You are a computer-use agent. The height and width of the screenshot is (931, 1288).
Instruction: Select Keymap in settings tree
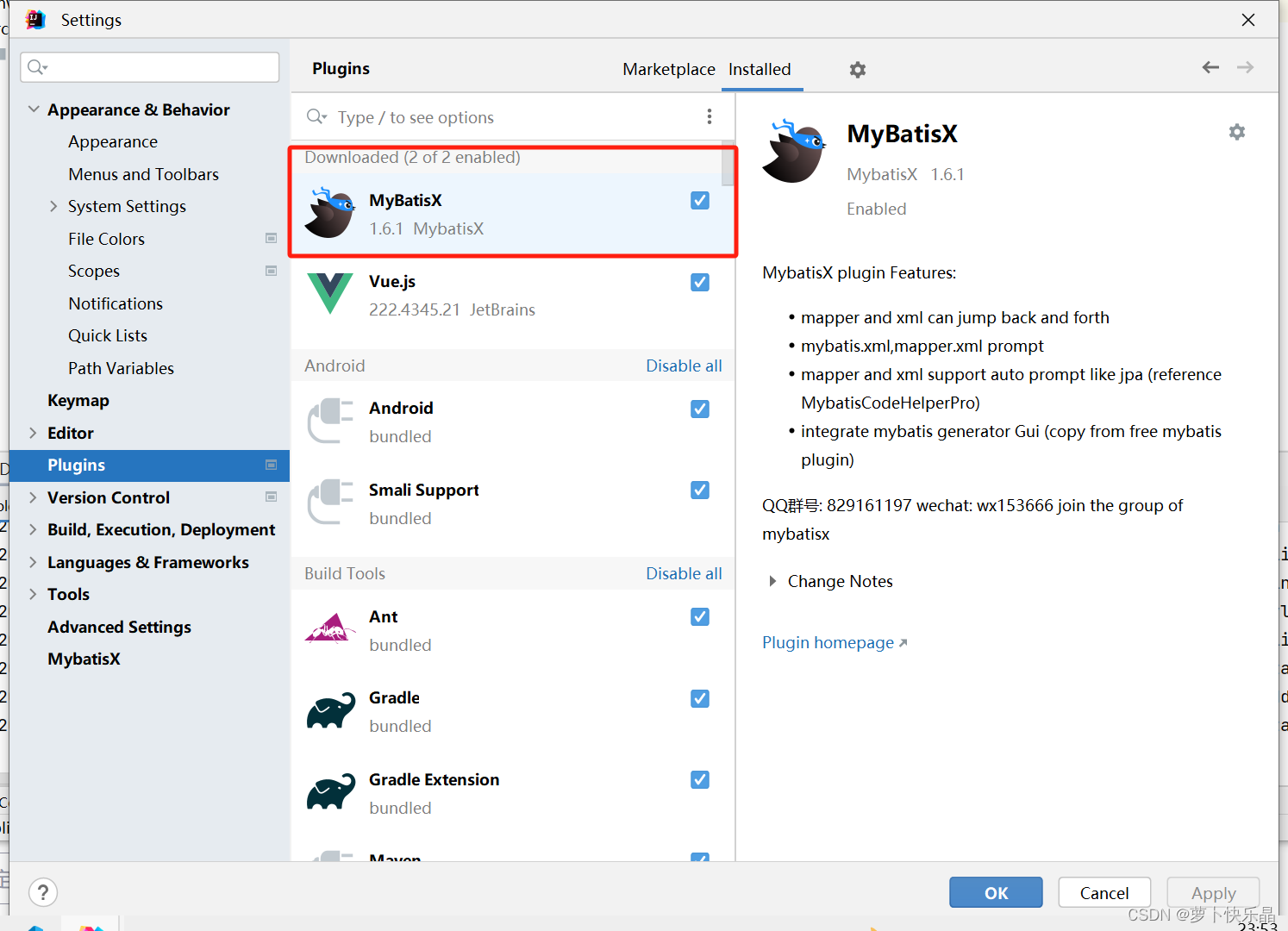pos(78,400)
